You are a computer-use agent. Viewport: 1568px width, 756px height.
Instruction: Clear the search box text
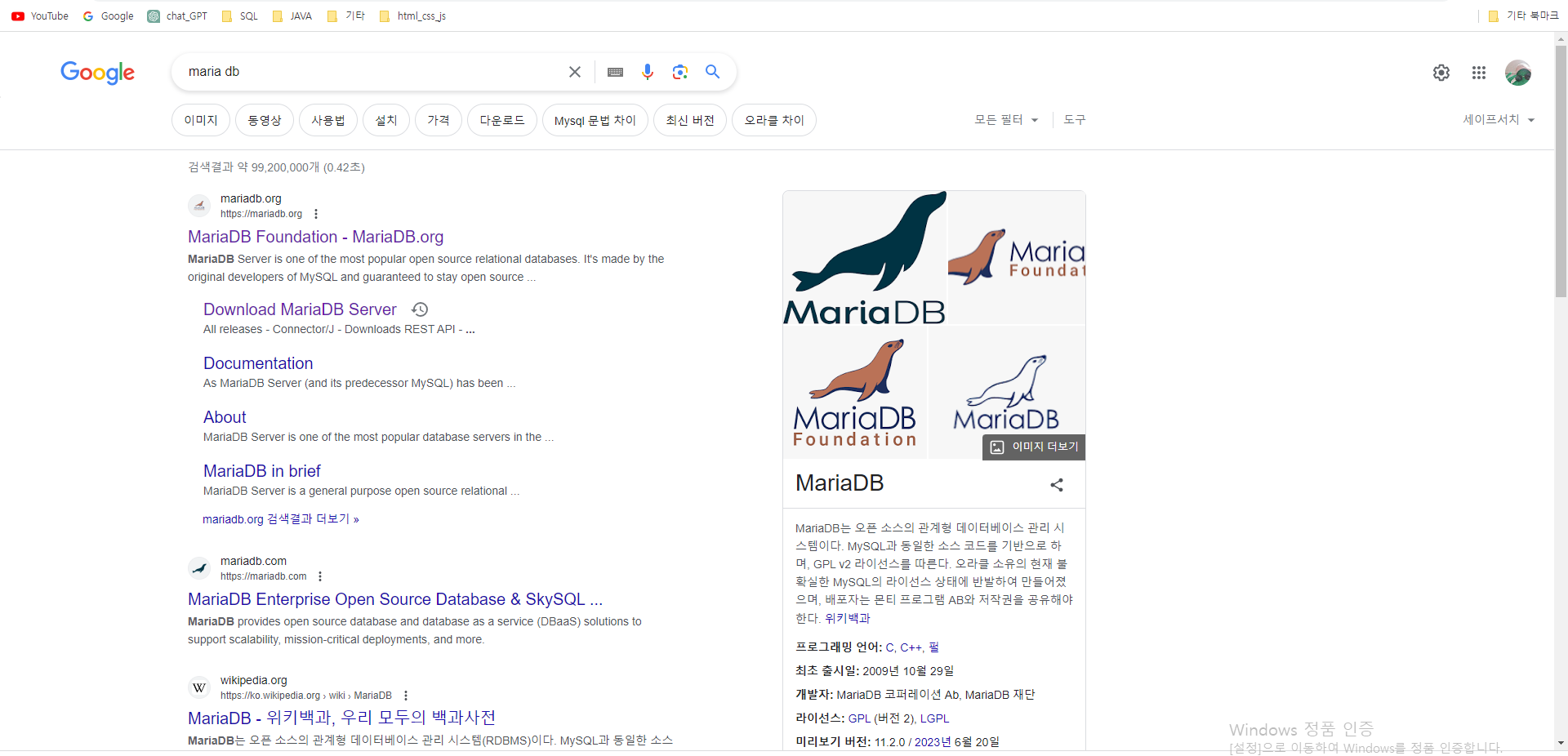click(575, 72)
